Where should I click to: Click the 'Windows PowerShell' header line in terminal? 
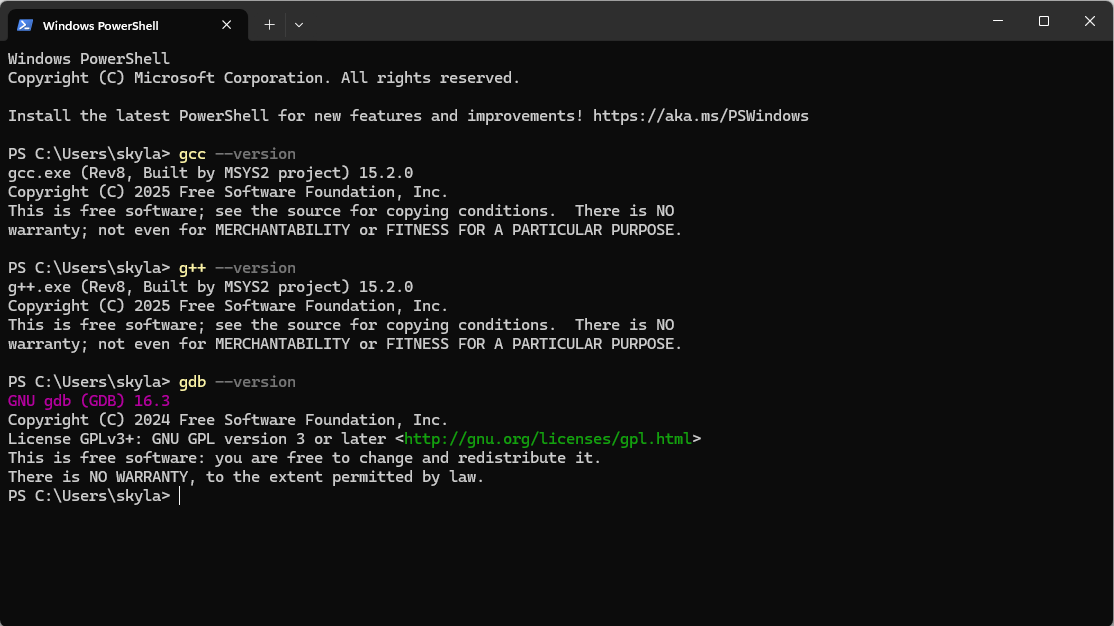89,59
